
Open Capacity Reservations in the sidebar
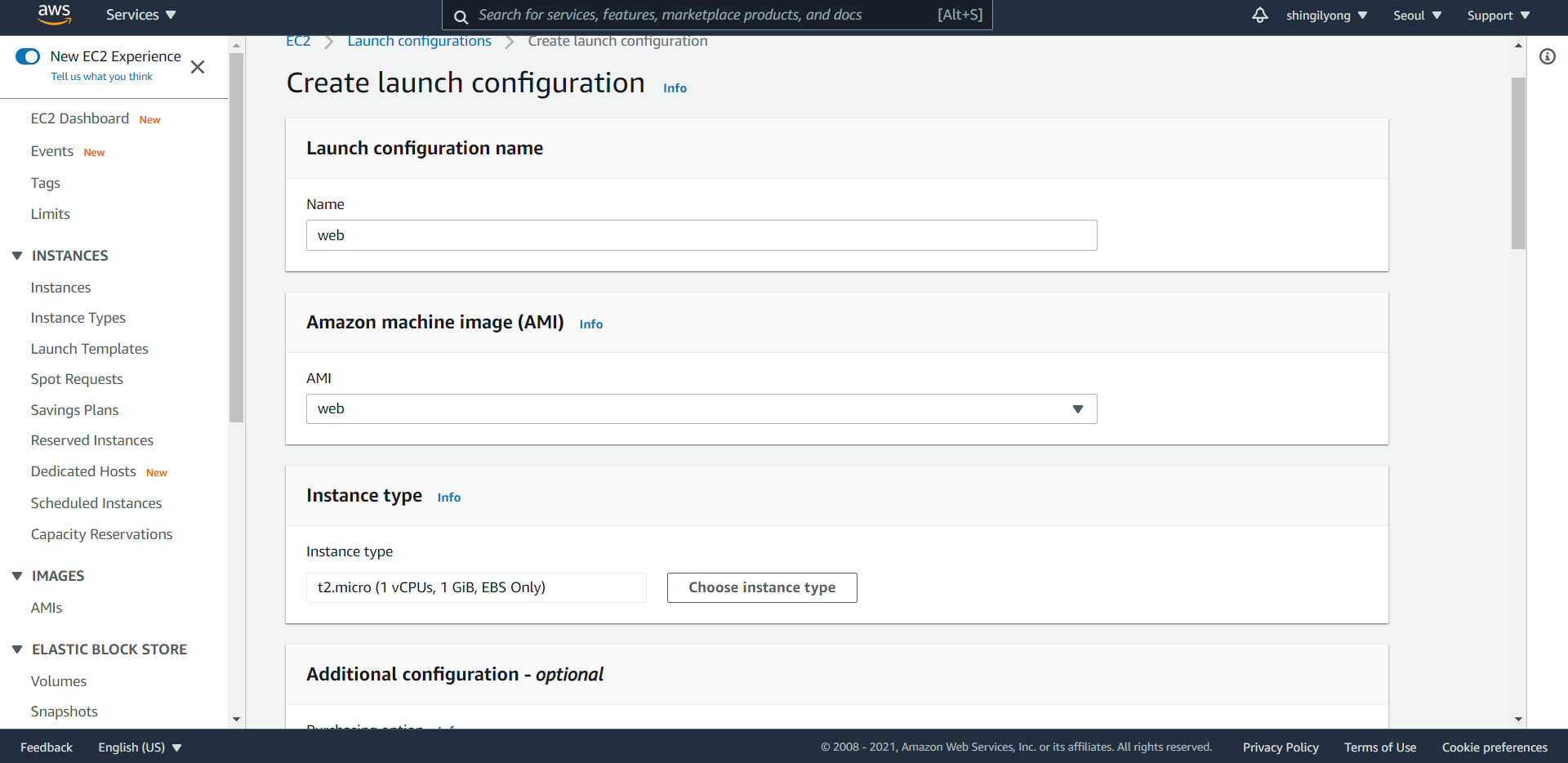coord(102,534)
